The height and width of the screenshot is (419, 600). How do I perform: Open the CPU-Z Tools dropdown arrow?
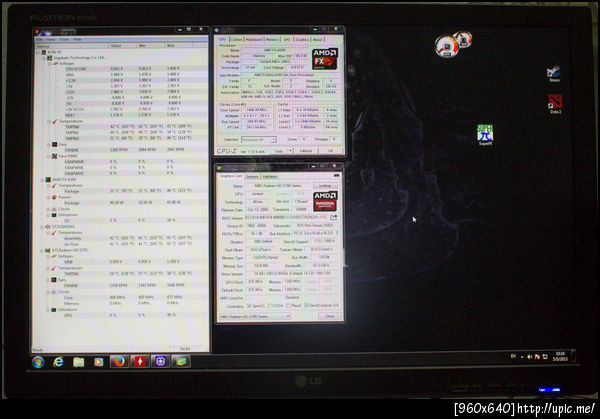click(290, 151)
